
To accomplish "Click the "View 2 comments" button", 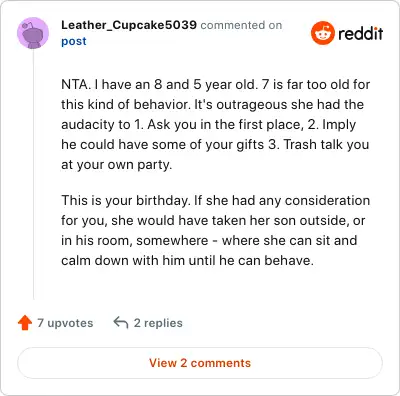I will point(200,363).
